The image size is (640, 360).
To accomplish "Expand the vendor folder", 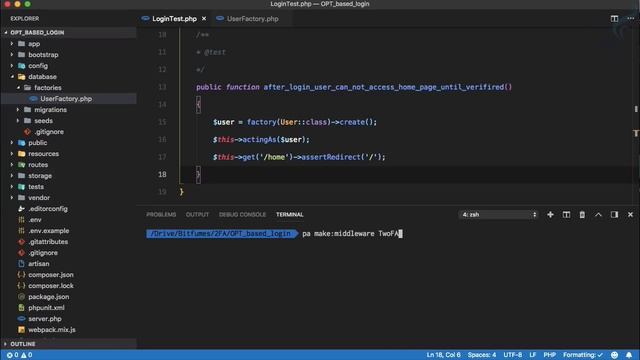I will click(x=39, y=198).
